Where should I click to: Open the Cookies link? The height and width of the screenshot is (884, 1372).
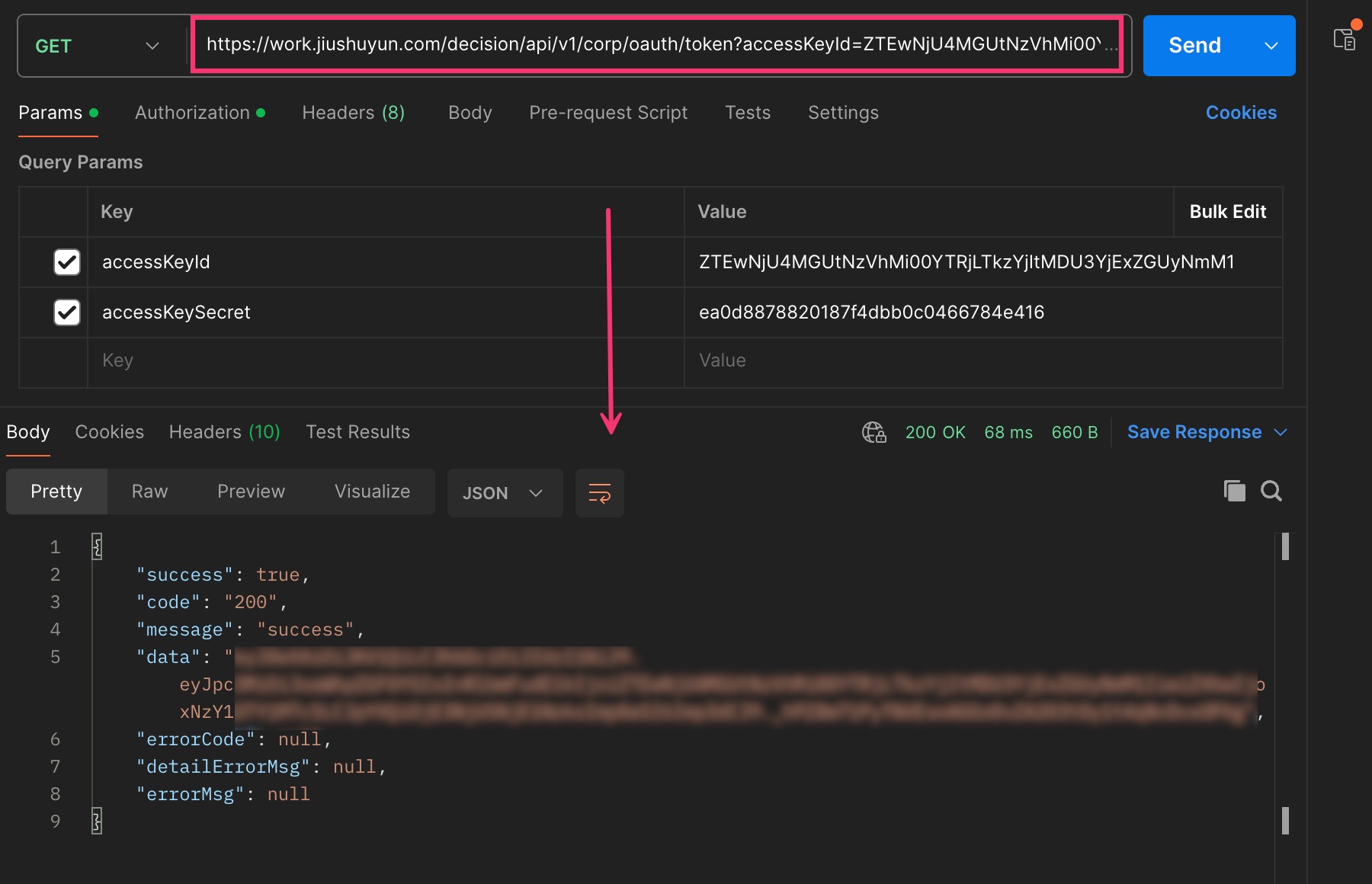(1241, 113)
